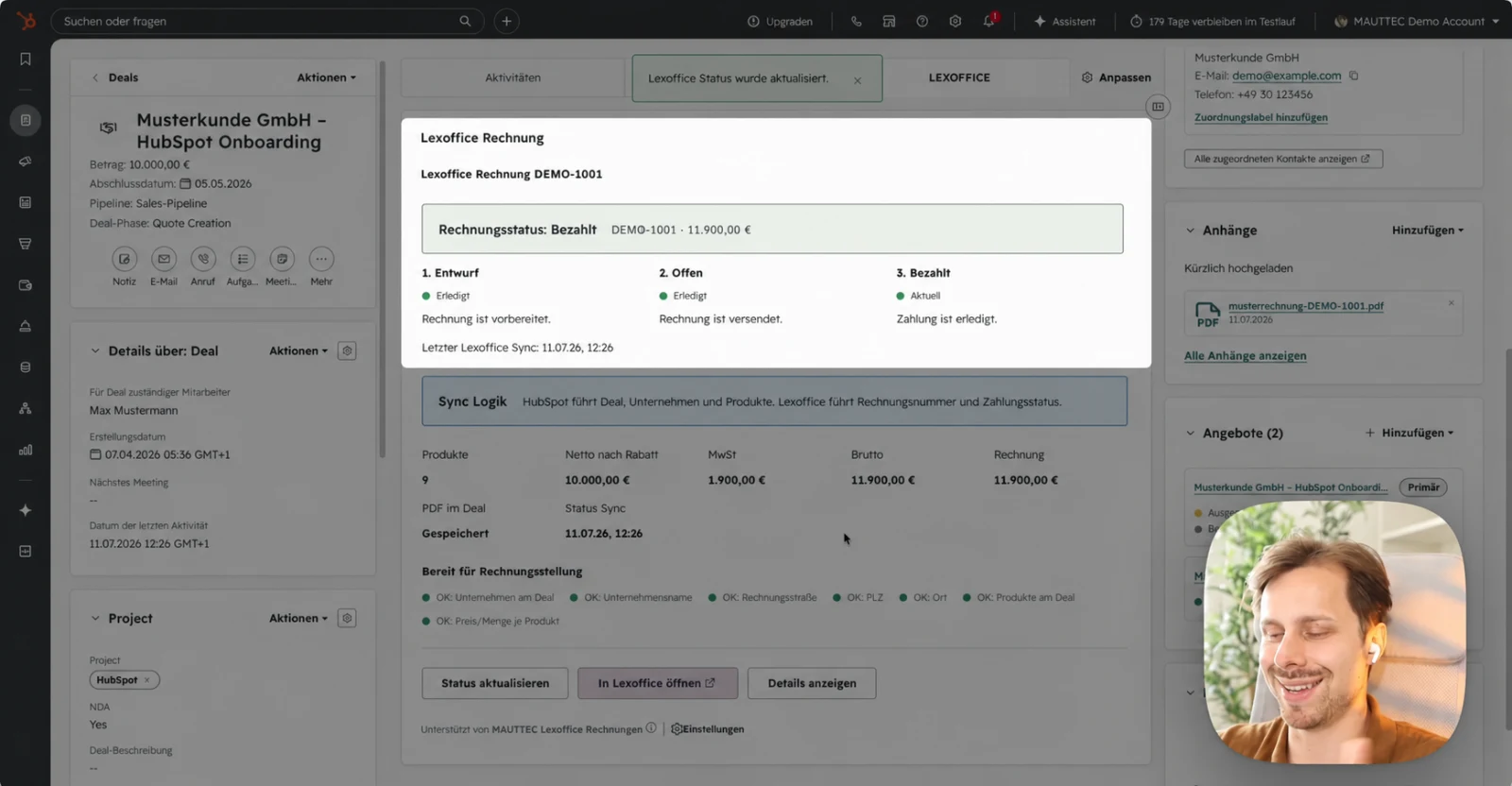This screenshot has height=786, width=1512.
Task: Open the Marketplace icon in top bar
Action: [889, 21]
